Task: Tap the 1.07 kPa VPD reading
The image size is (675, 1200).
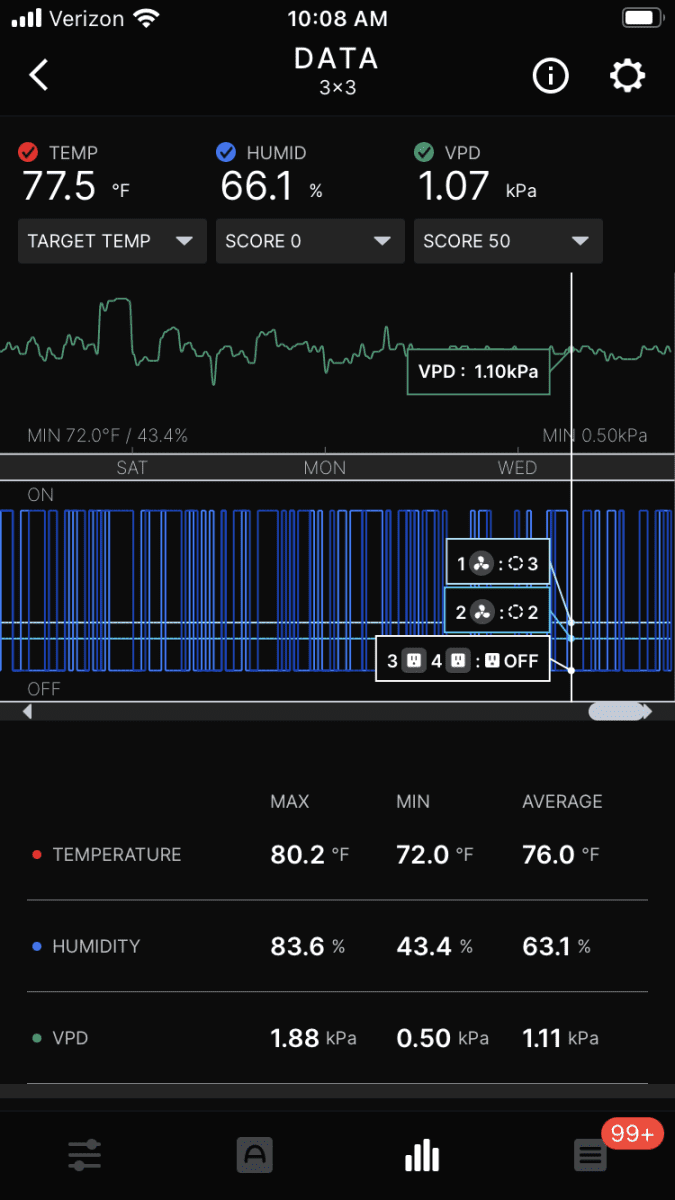Action: point(477,187)
